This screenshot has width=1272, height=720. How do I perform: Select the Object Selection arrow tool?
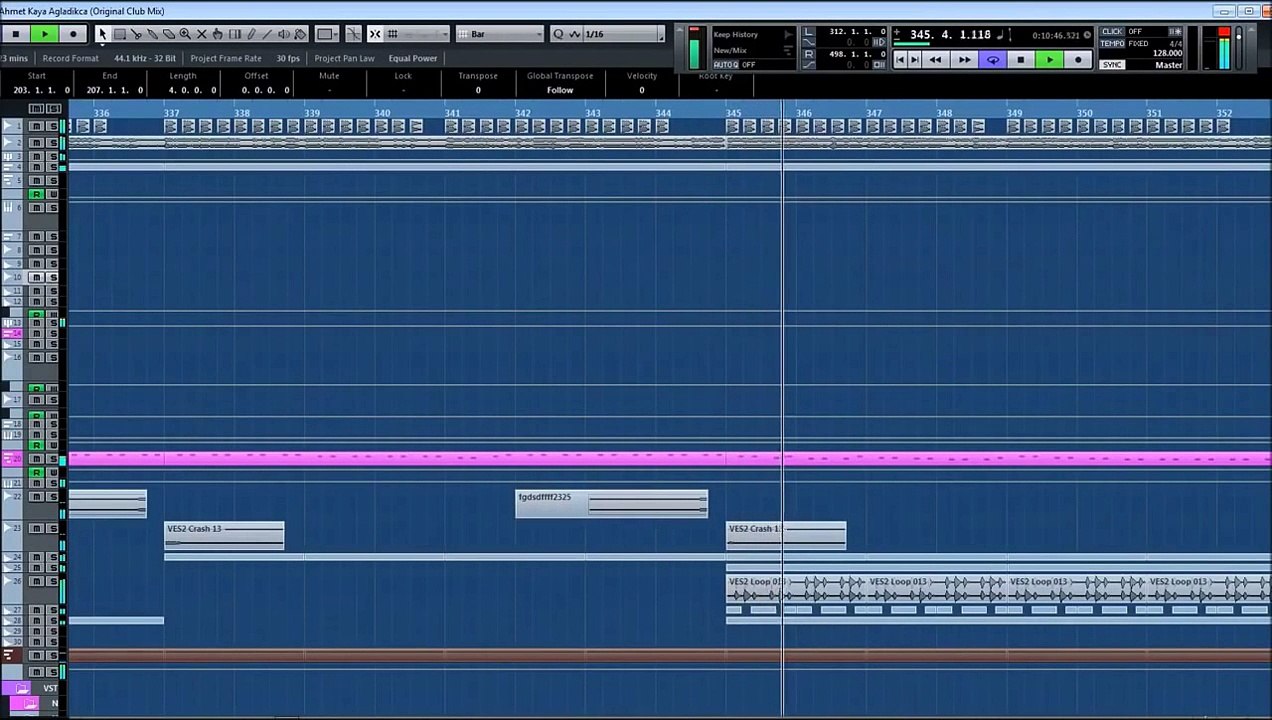(102, 34)
